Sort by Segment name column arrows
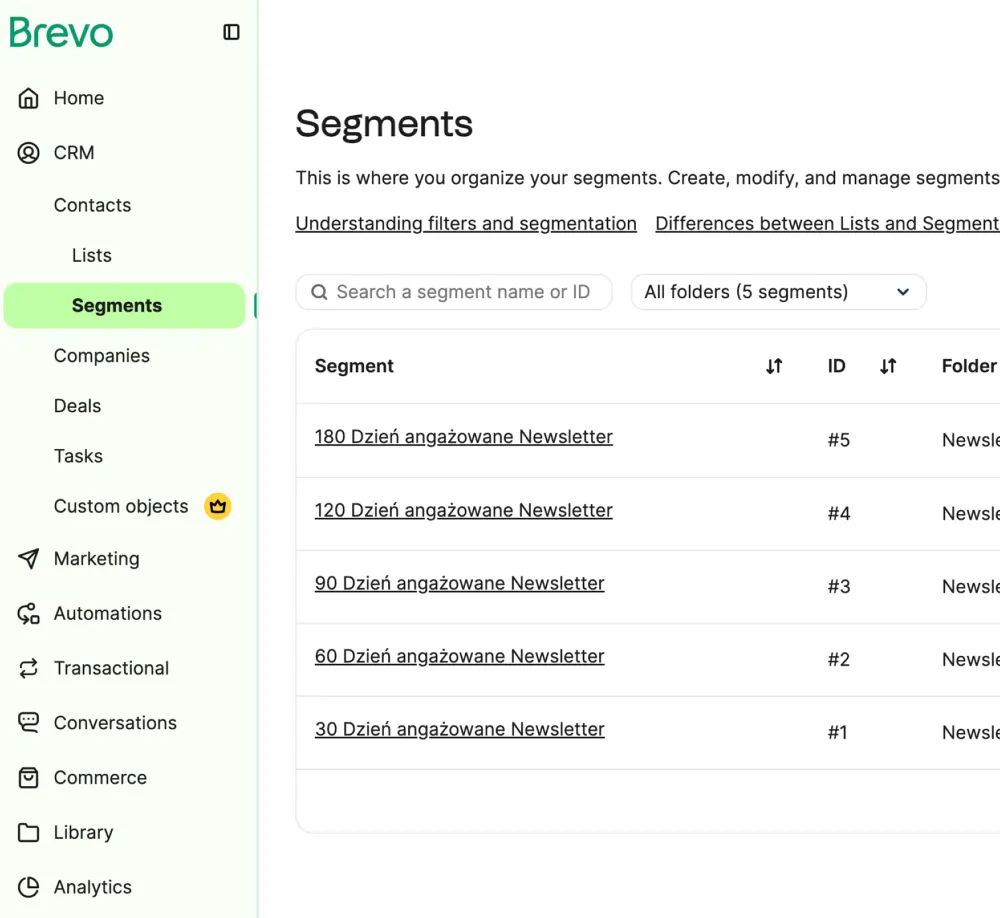This screenshot has height=918, width=1000. coord(774,366)
